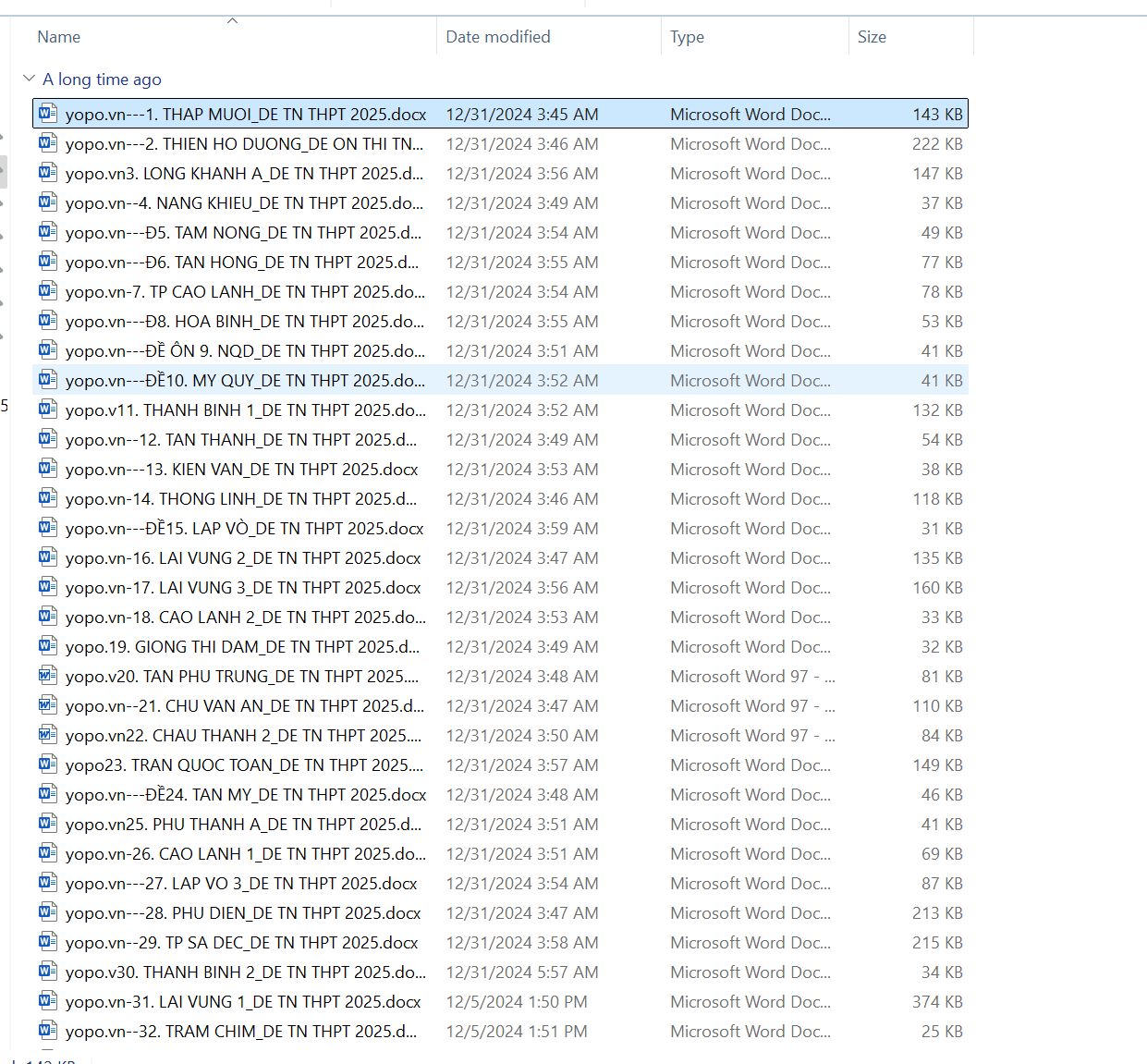Click Word icon of NANG KHIEU file
The image size is (1147, 1064).
[48, 202]
